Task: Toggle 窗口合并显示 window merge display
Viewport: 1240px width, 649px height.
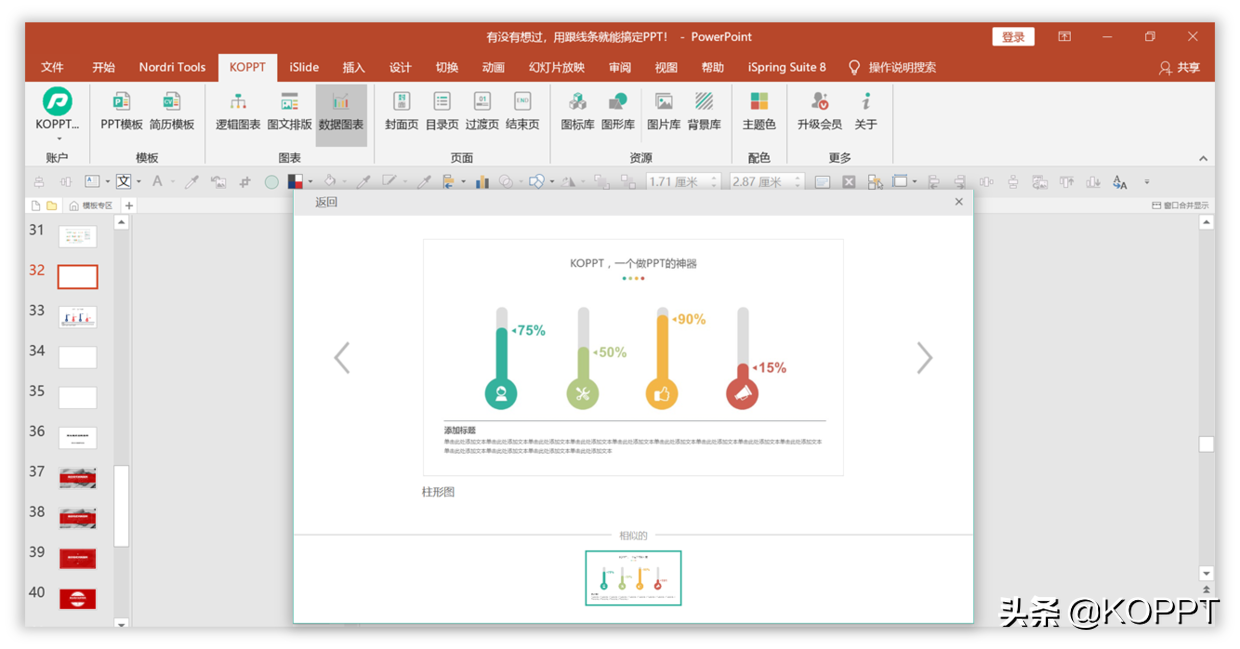Action: point(1180,206)
